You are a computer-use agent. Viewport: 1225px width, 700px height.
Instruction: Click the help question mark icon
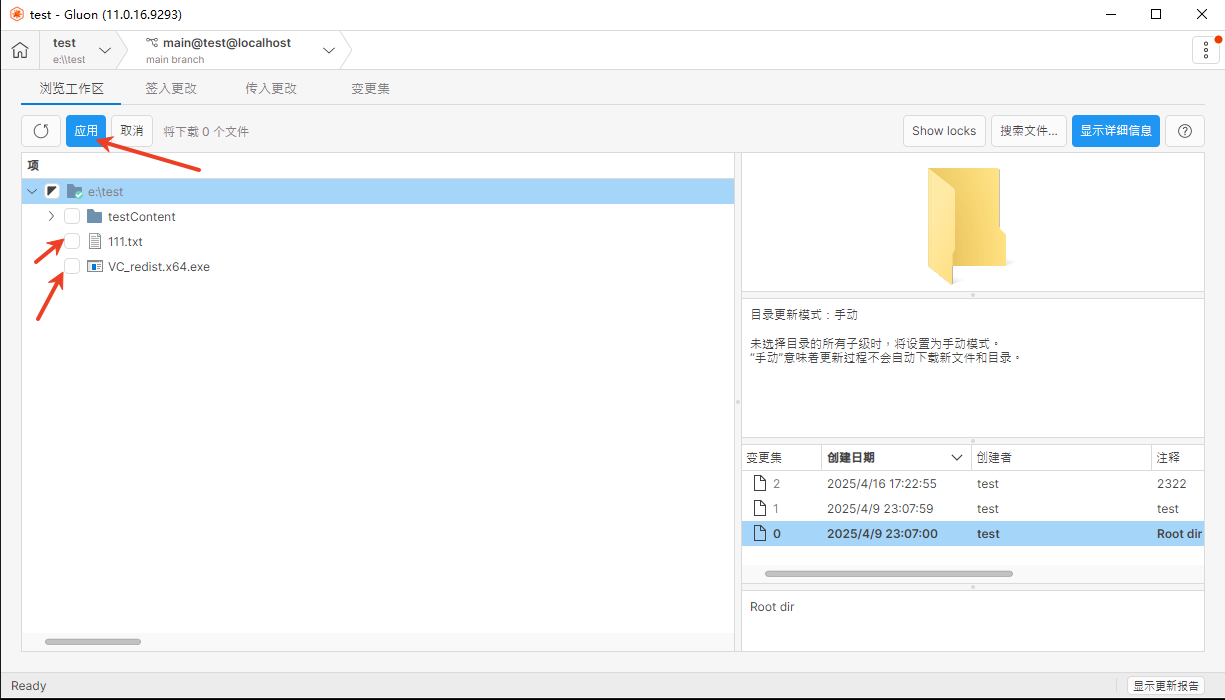point(1185,131)
